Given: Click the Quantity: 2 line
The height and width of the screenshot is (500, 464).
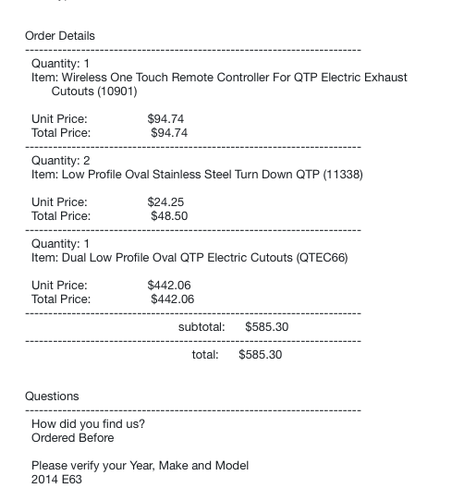Looking at the screenshot, I should [x=61, y=161].
